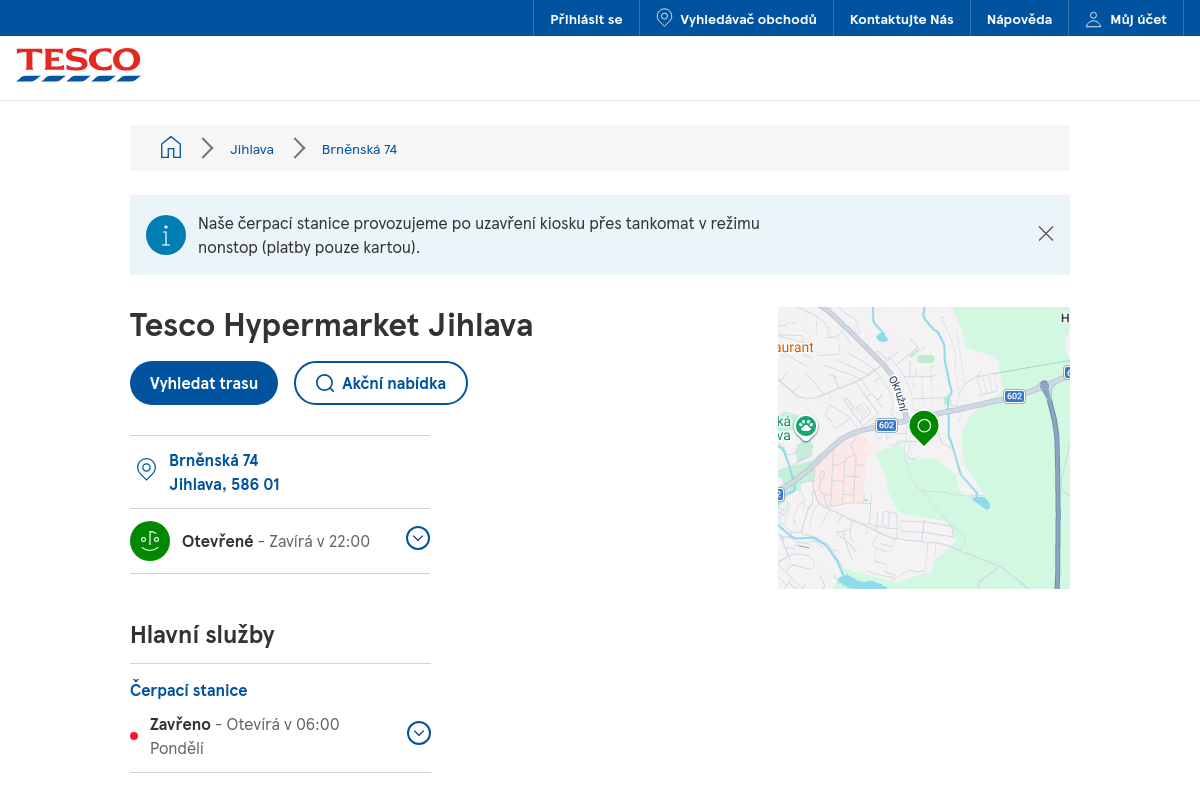This screenshot has width=1200, height=800.
Task: Click the home icon in breadcrumb
Action: tap(171, 148)
